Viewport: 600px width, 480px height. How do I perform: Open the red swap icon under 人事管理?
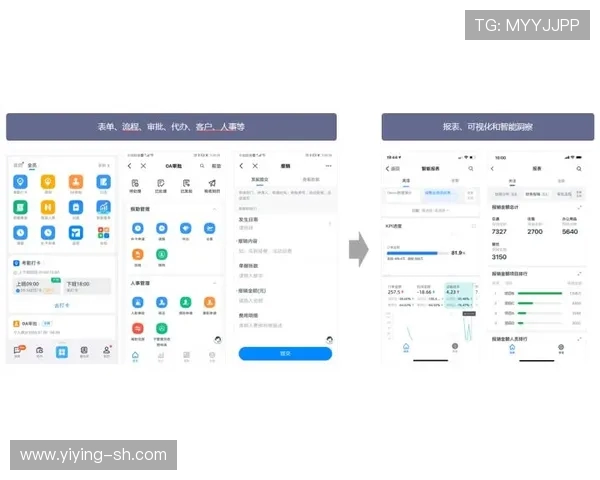click(x=138, y=328)
